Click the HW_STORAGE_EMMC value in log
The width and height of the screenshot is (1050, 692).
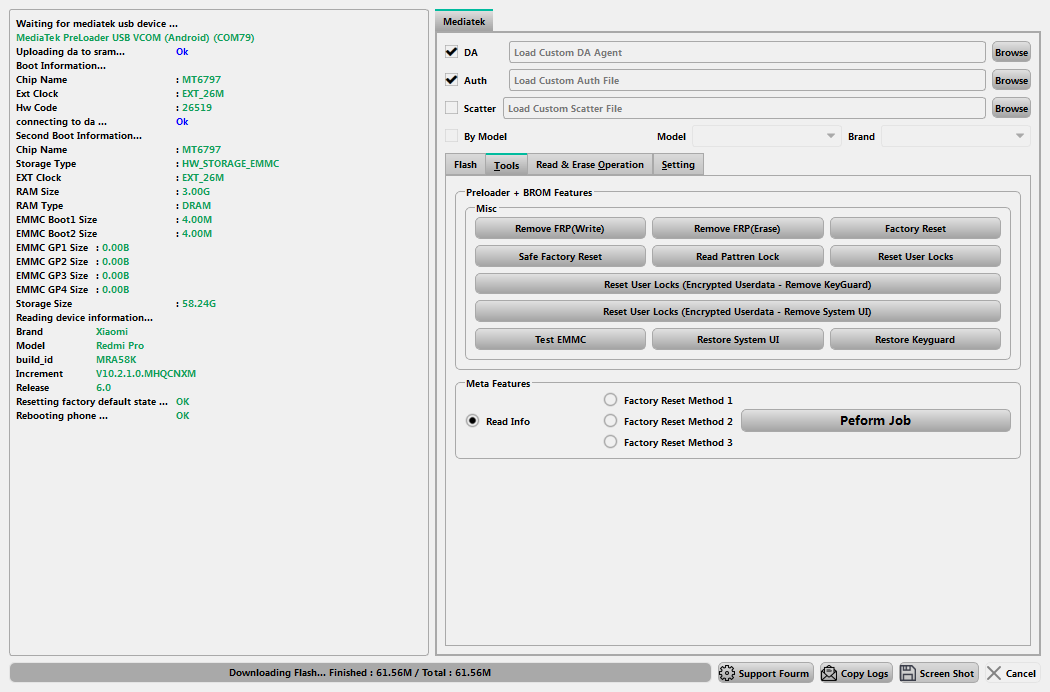click(230, 163)
